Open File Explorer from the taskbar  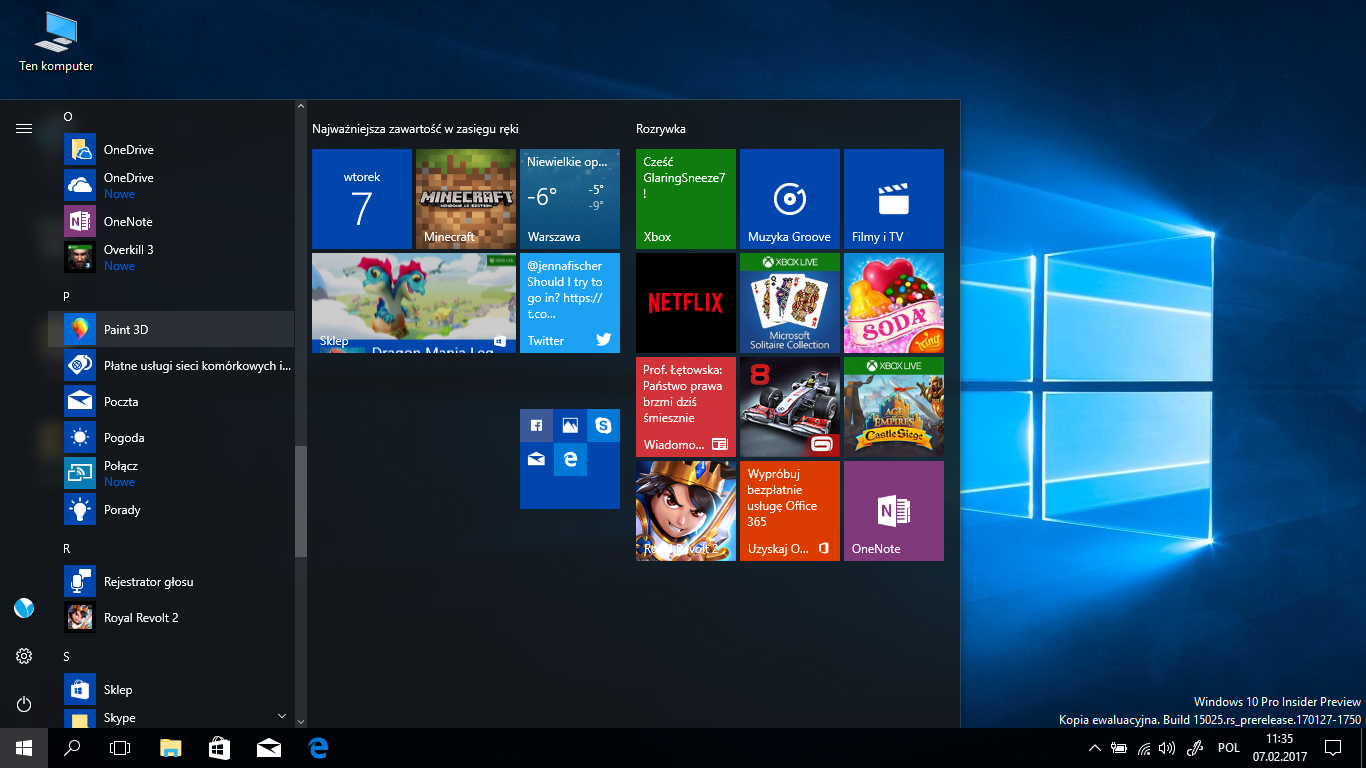(171, 748)
